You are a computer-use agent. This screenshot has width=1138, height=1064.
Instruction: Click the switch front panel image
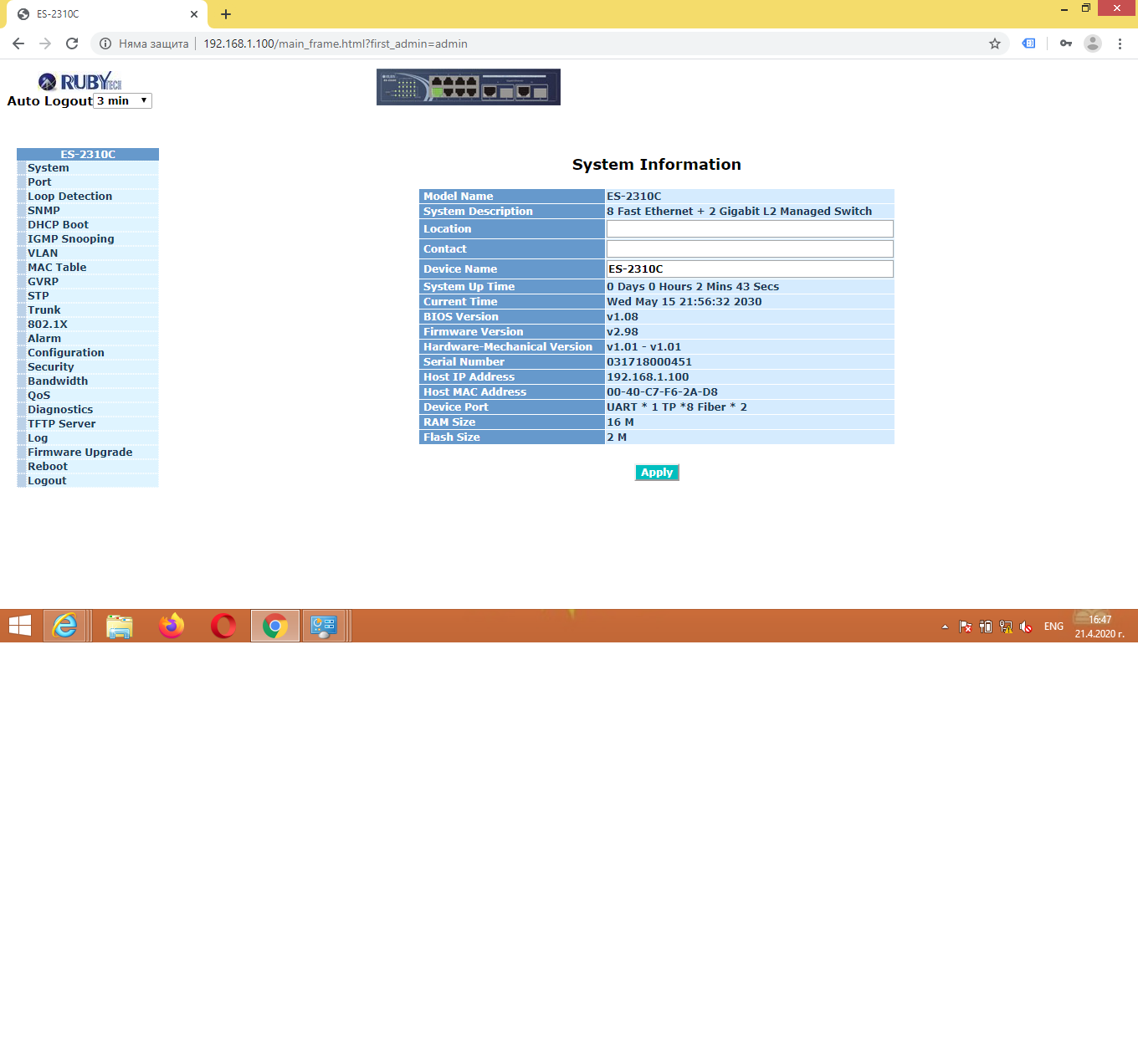tap(468, 87)
